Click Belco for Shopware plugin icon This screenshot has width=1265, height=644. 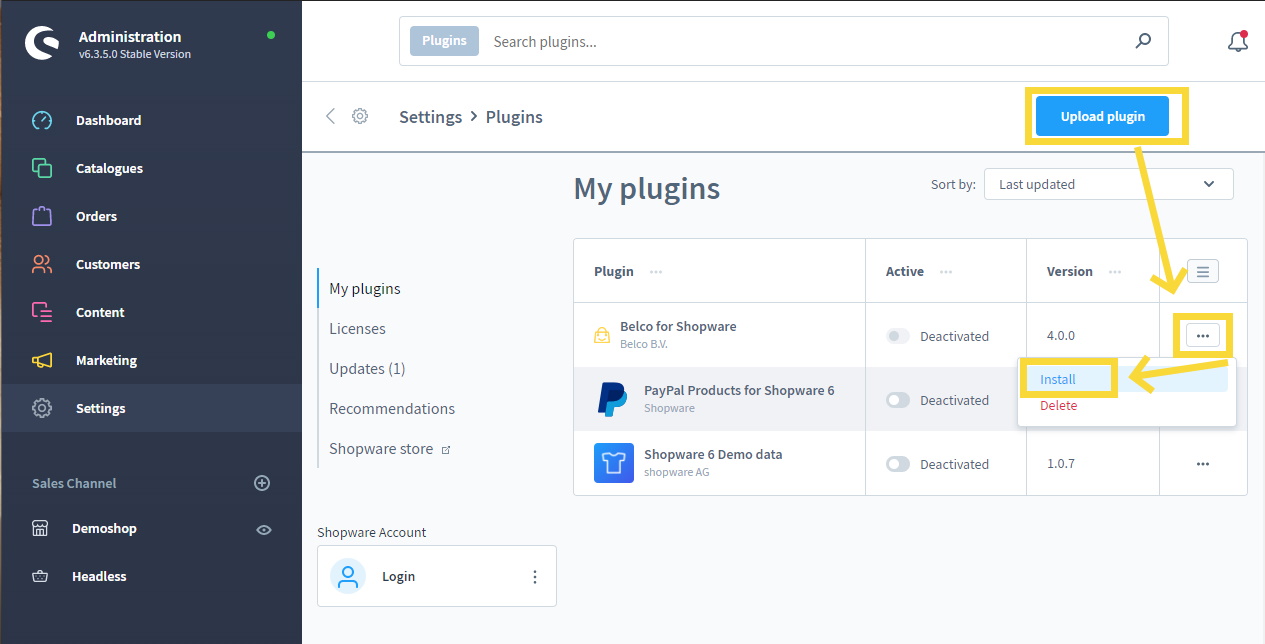pyautogui.click(x=601, y=335)
